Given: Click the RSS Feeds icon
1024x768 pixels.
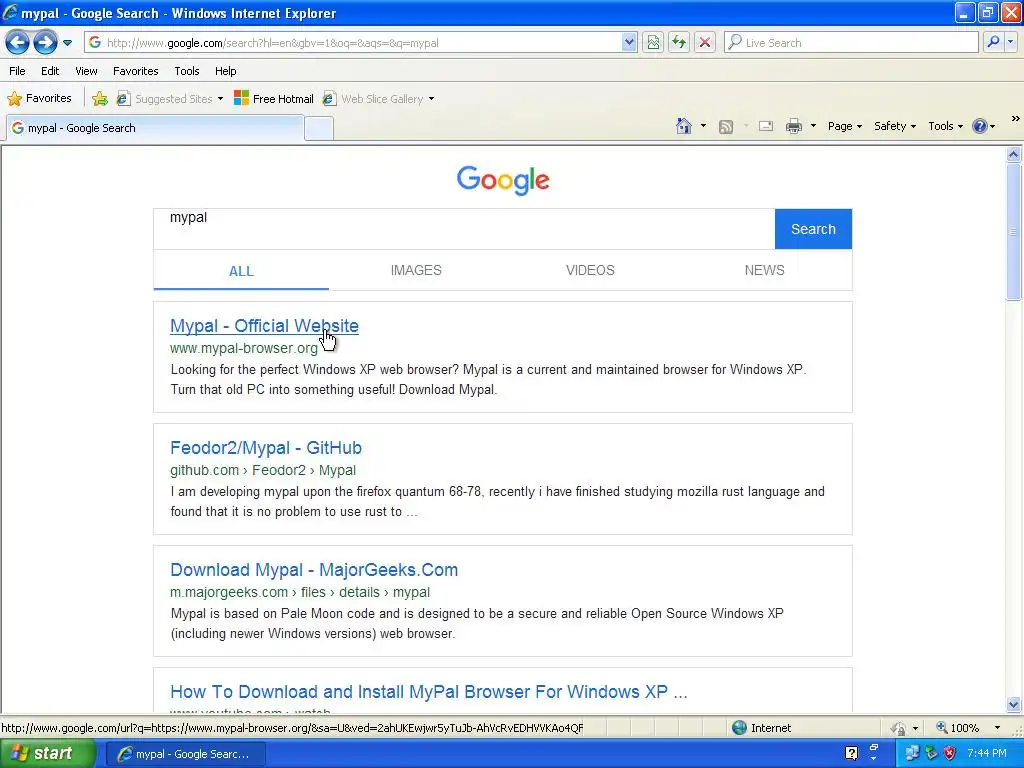Looking at the screenshot, I should click(726, 127).
